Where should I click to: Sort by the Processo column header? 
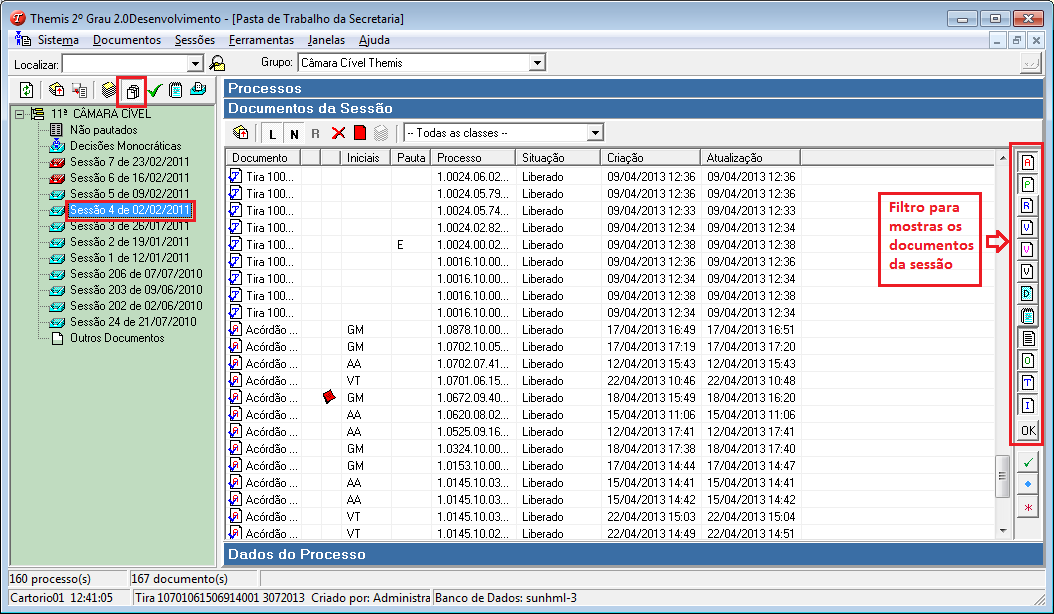coord(474,158)
